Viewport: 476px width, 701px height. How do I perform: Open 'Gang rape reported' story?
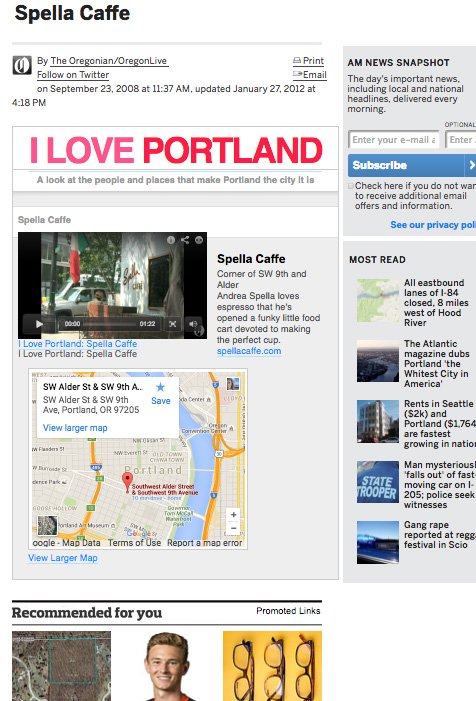click(439, 535)
